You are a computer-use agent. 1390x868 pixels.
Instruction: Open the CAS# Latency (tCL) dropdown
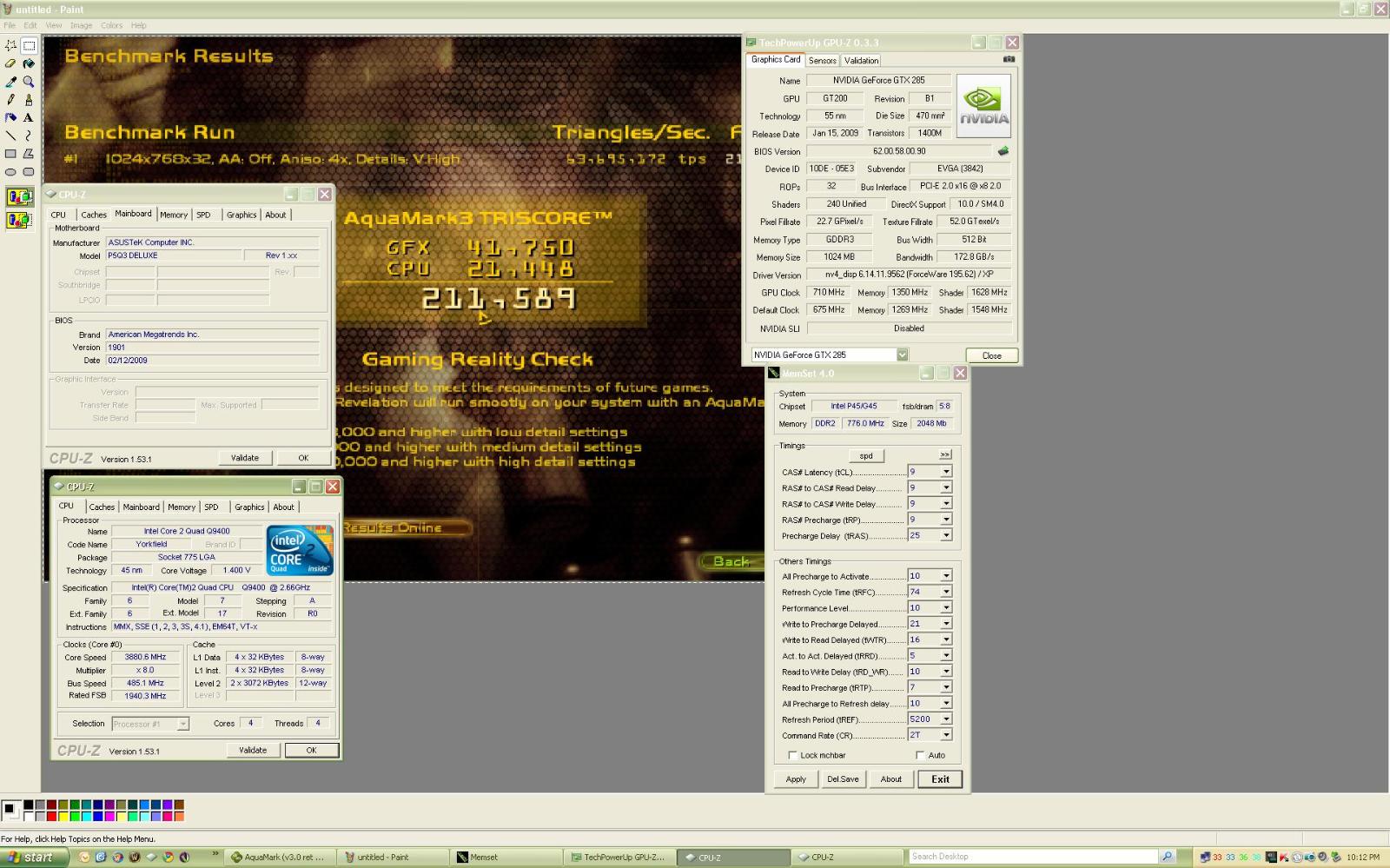tap(946, 472)
